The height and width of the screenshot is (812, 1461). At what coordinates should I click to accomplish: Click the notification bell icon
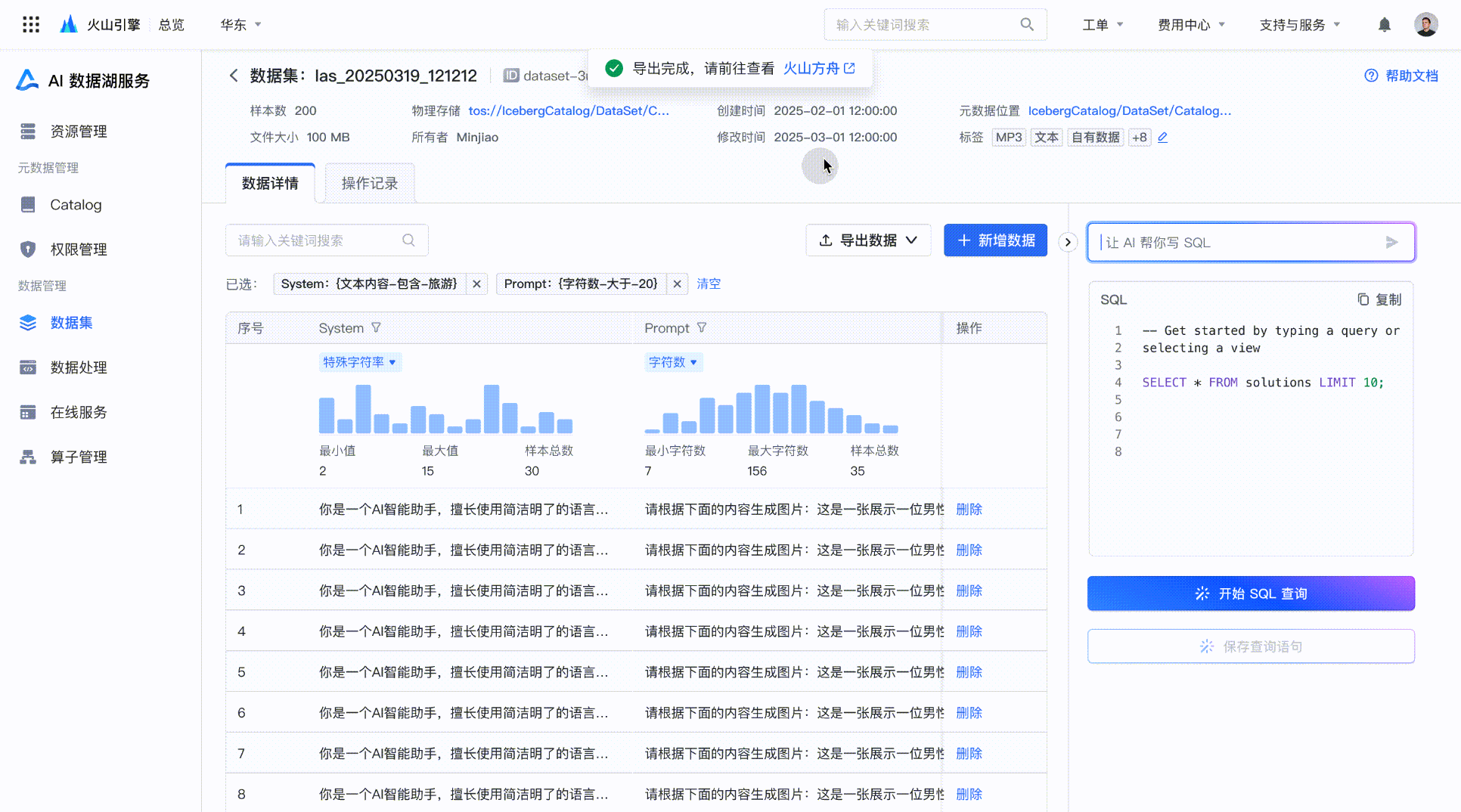(1384, 25)
